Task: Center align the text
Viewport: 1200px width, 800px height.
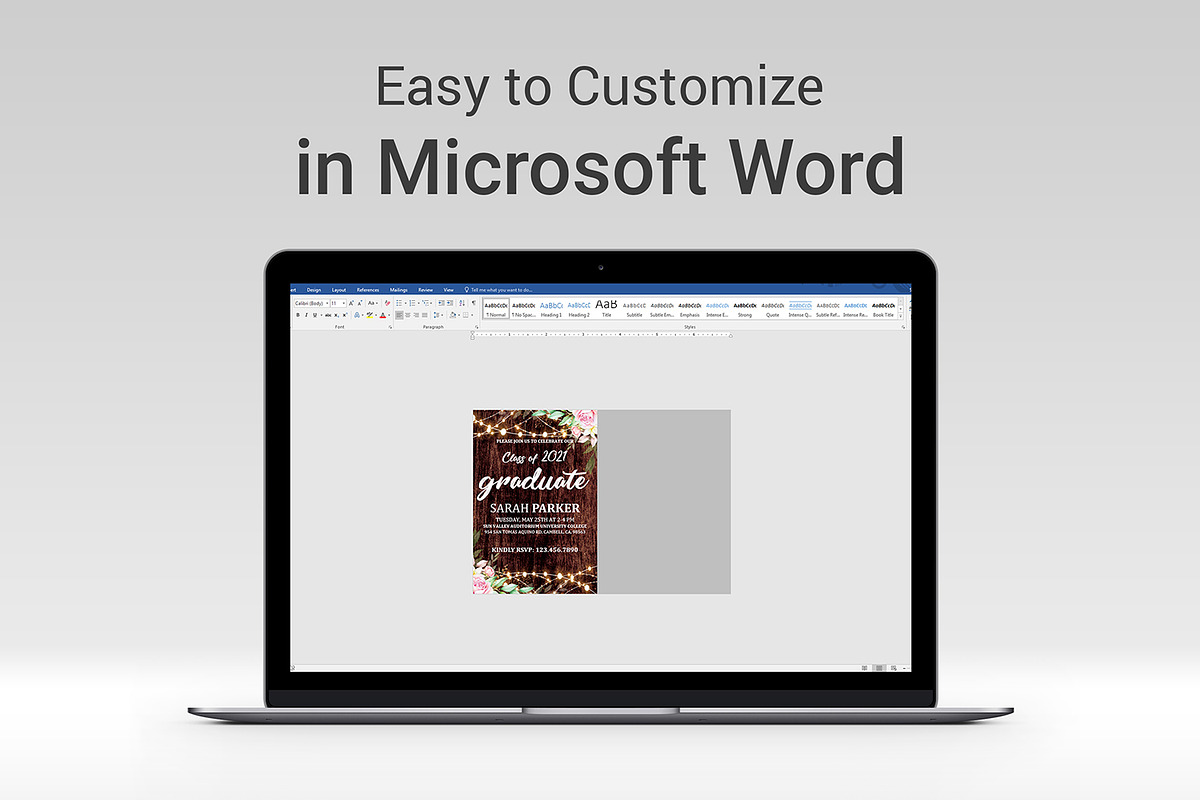Action: [x=408, y=315]
